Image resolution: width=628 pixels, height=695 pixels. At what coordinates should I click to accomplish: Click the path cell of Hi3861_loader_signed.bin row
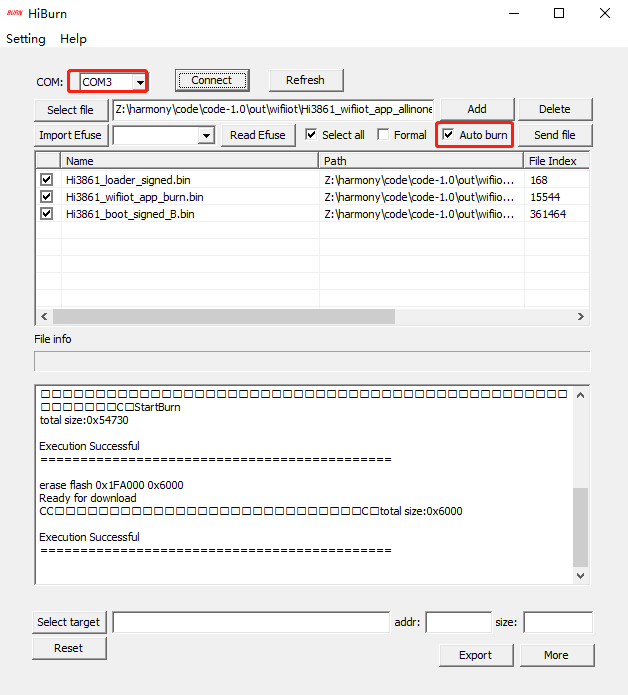click(419, 180)
